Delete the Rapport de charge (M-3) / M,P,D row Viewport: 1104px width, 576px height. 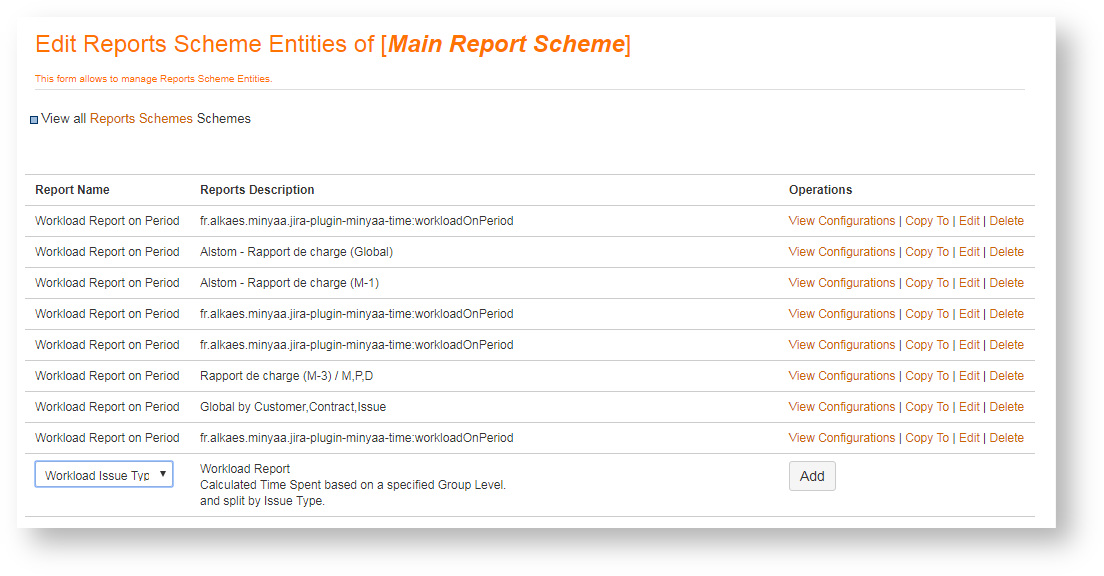click(x=1006, y=376)
